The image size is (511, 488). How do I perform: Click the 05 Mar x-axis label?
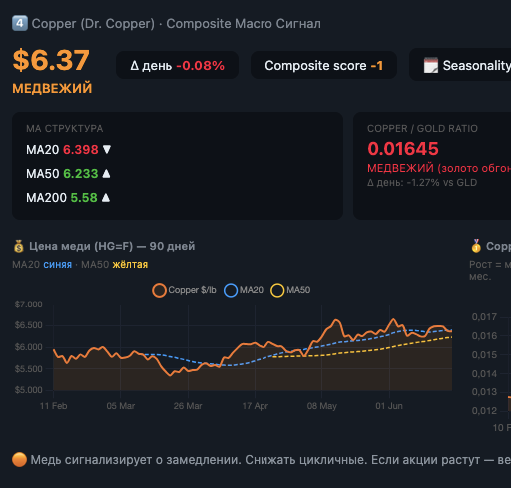coord(121,406)
